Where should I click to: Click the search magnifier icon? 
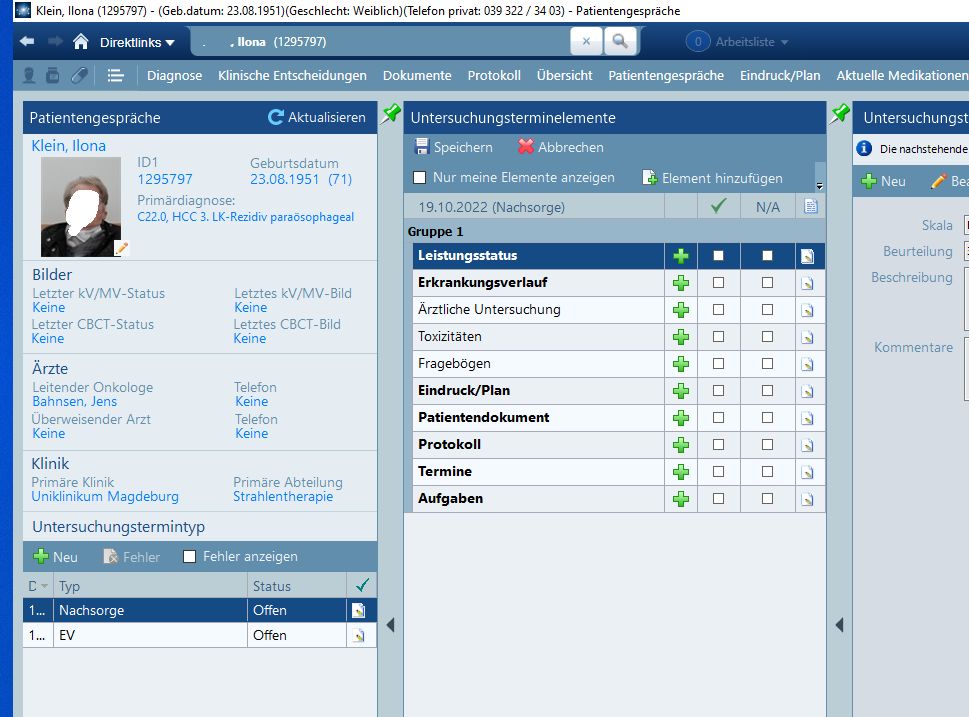coord(620,42)
